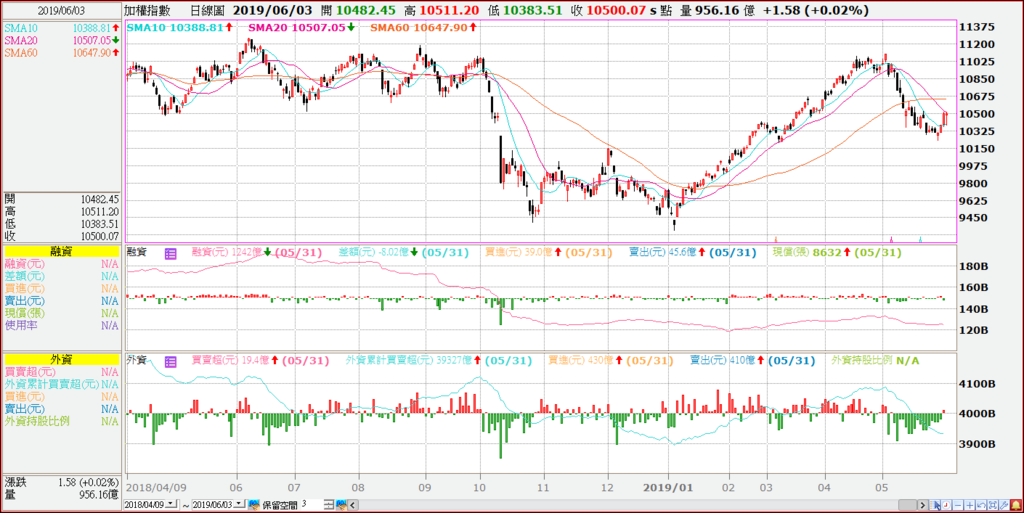Click 外資累計買賣超(元) sidebar row
1024x513 pixels.
coord(61,384)
